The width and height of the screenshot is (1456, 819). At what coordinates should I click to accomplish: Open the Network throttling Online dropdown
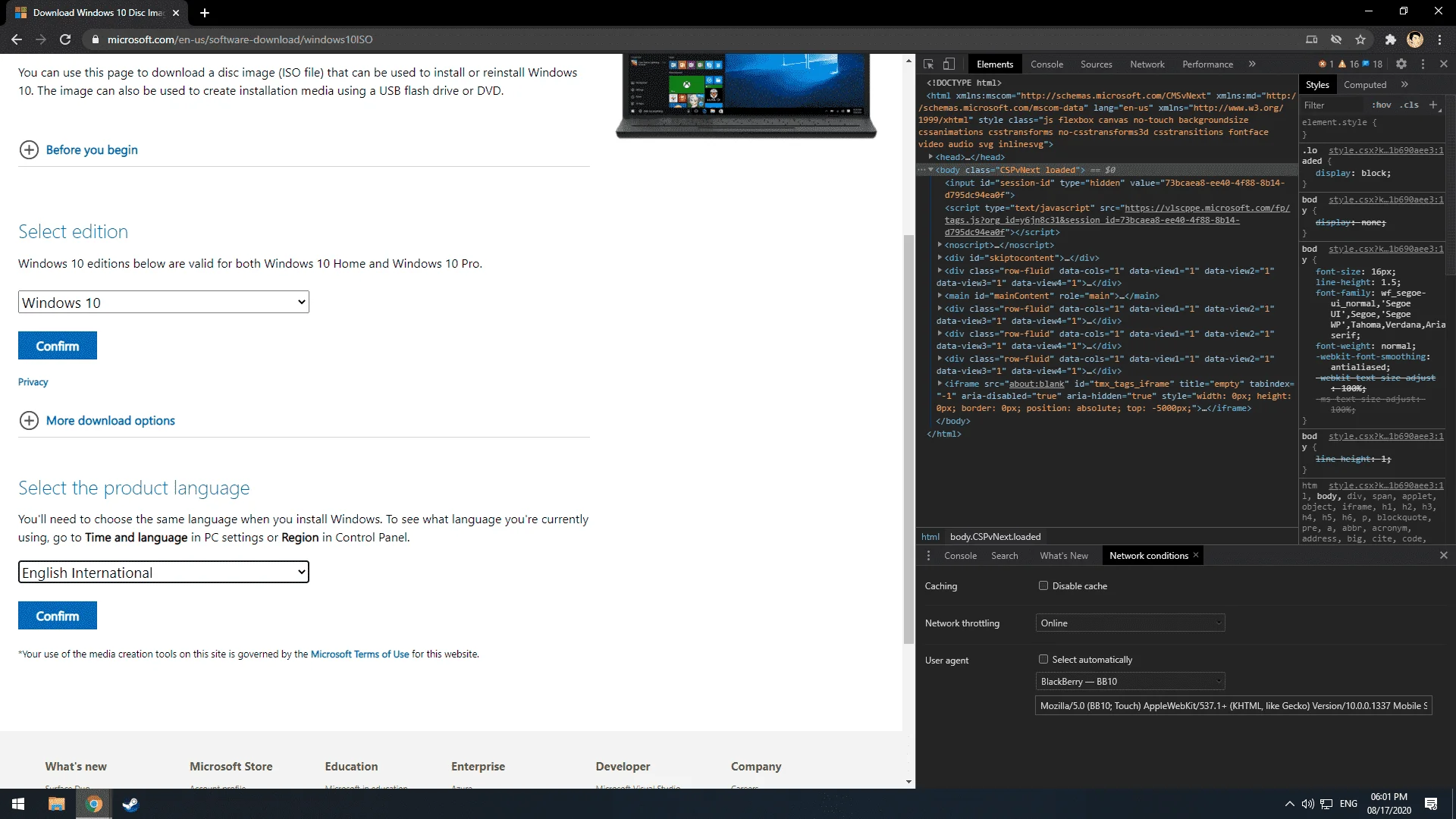click(1130, 623)
